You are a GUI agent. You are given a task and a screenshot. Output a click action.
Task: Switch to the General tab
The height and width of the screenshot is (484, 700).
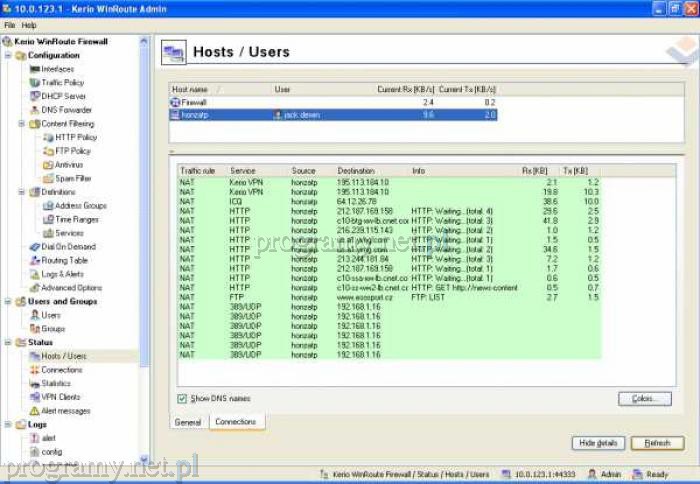click(188, 423)
